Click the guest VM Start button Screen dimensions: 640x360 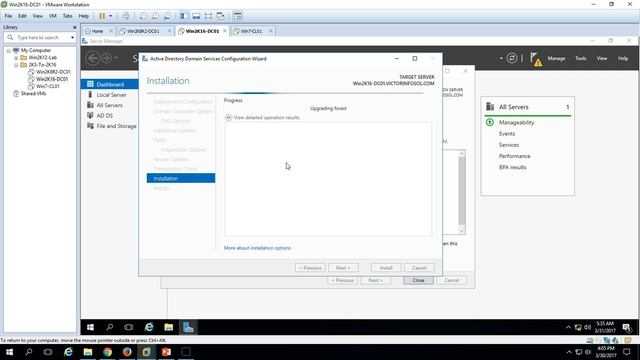[91, 327]
